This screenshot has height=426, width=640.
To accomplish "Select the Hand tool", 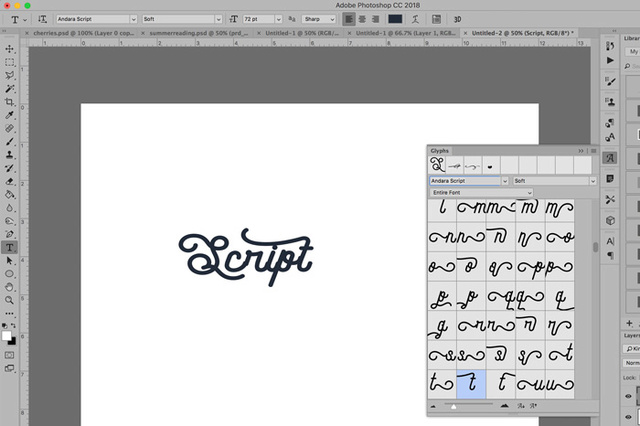I will pos(9,287).
